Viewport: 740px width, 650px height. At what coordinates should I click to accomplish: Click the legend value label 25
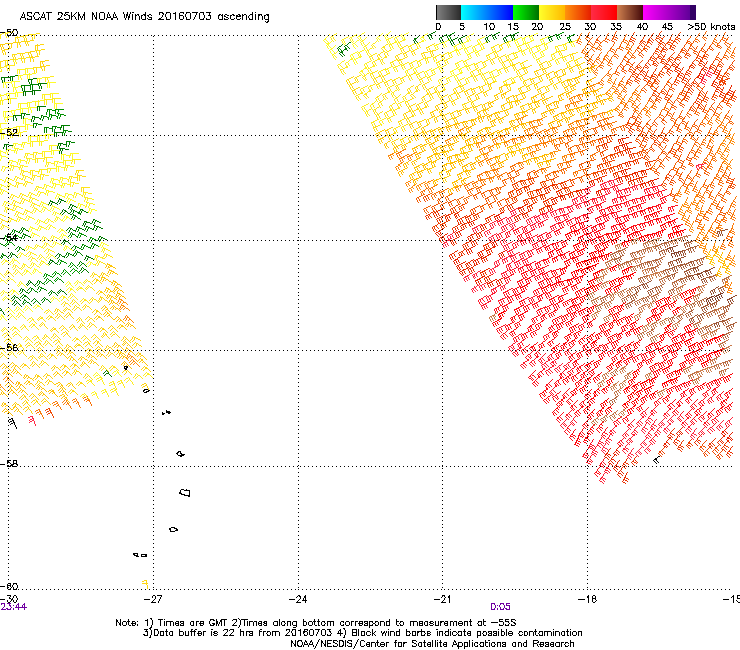coord(565,27)
